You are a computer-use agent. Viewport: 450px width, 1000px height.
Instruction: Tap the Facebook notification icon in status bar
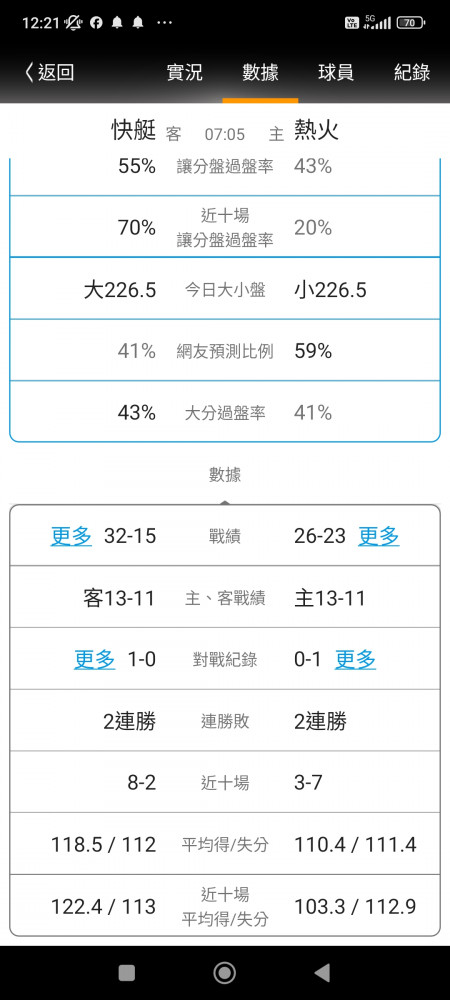pyautogui.click(x=96, y=23)
